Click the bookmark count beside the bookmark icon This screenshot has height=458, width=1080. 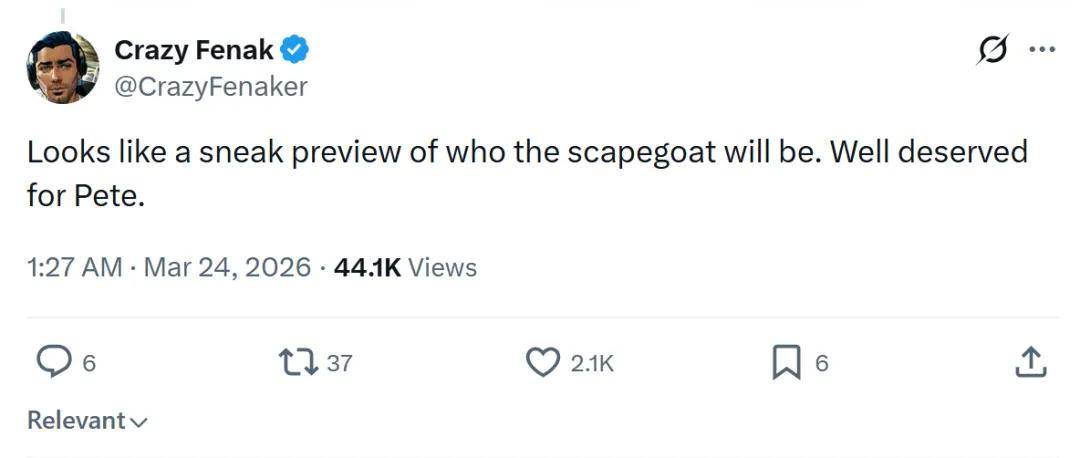(x=821, y=363)
